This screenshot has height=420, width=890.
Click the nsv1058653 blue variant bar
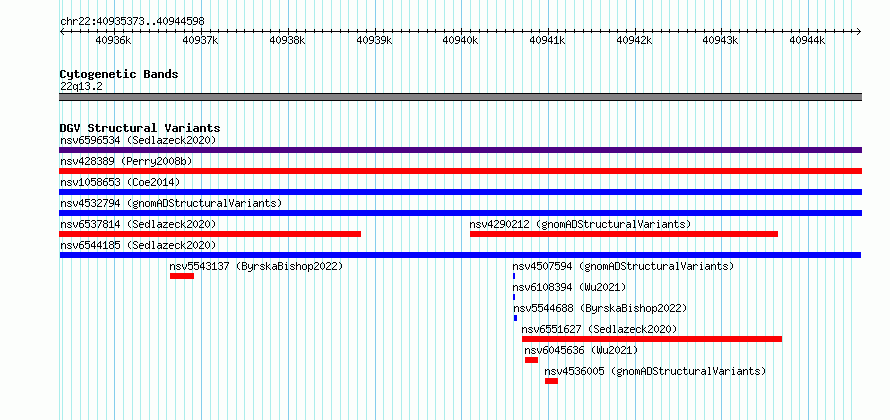(x=460, y=192)
